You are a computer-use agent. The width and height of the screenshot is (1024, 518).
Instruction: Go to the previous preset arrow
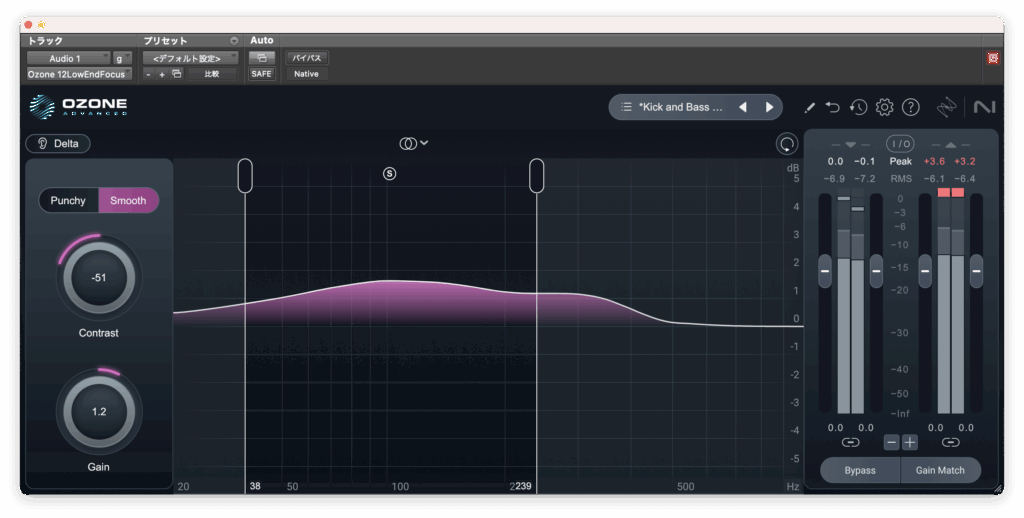point(743,107)
